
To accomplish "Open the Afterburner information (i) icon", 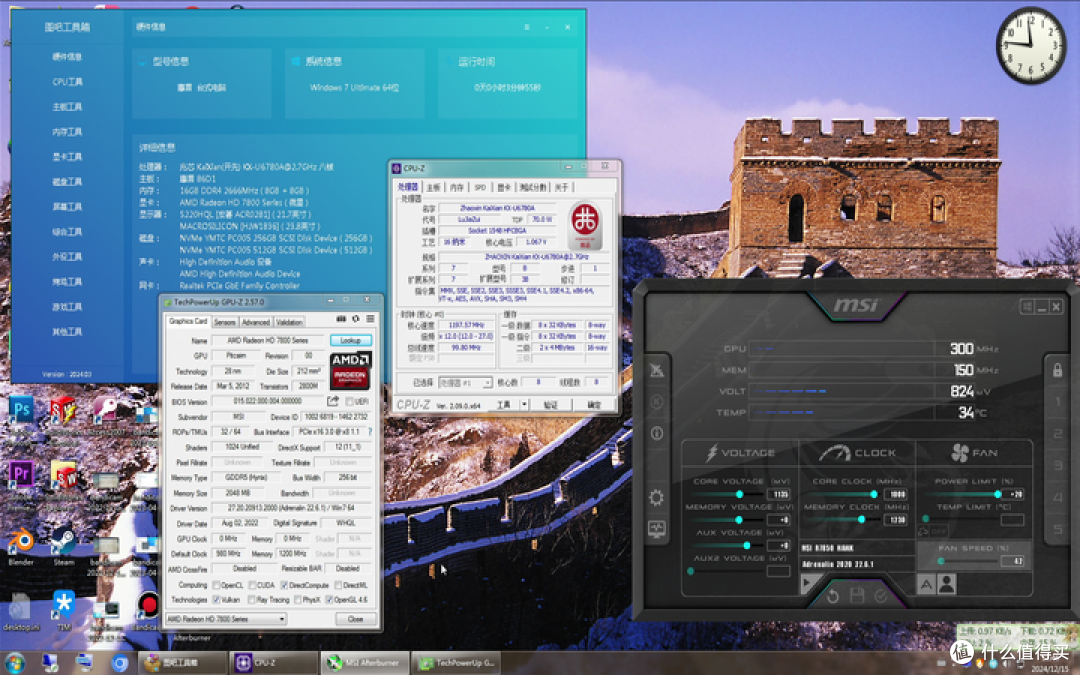I will pos(656,433).
